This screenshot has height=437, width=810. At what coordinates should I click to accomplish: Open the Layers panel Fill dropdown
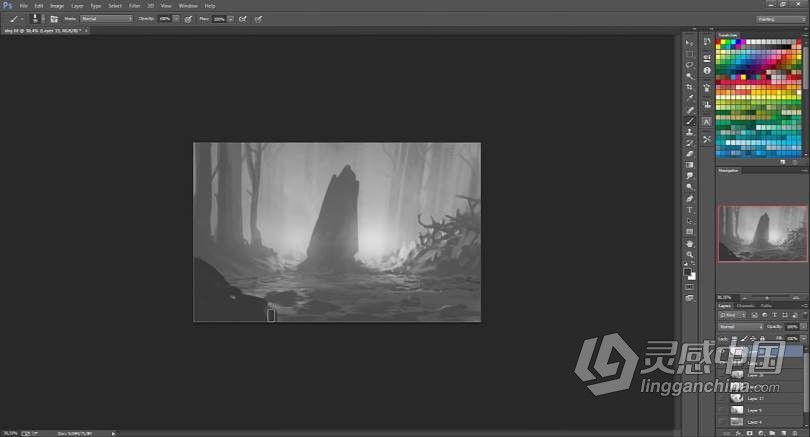coord(803,339)
